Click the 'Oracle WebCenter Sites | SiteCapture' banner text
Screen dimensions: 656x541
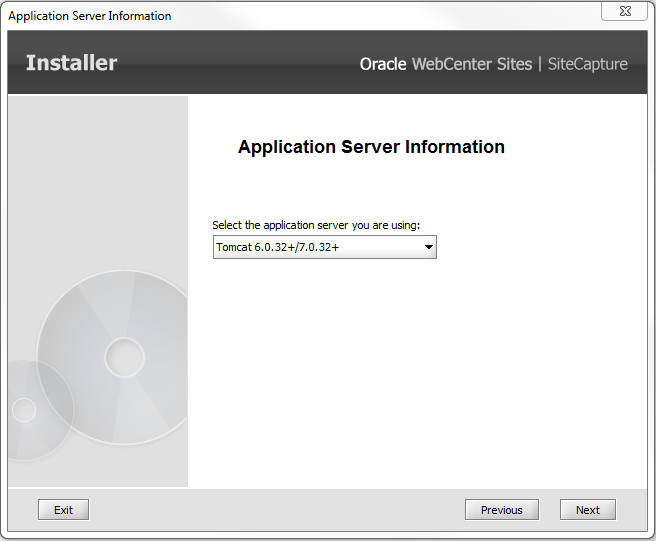pyautogui.click(x=494, y=64)
